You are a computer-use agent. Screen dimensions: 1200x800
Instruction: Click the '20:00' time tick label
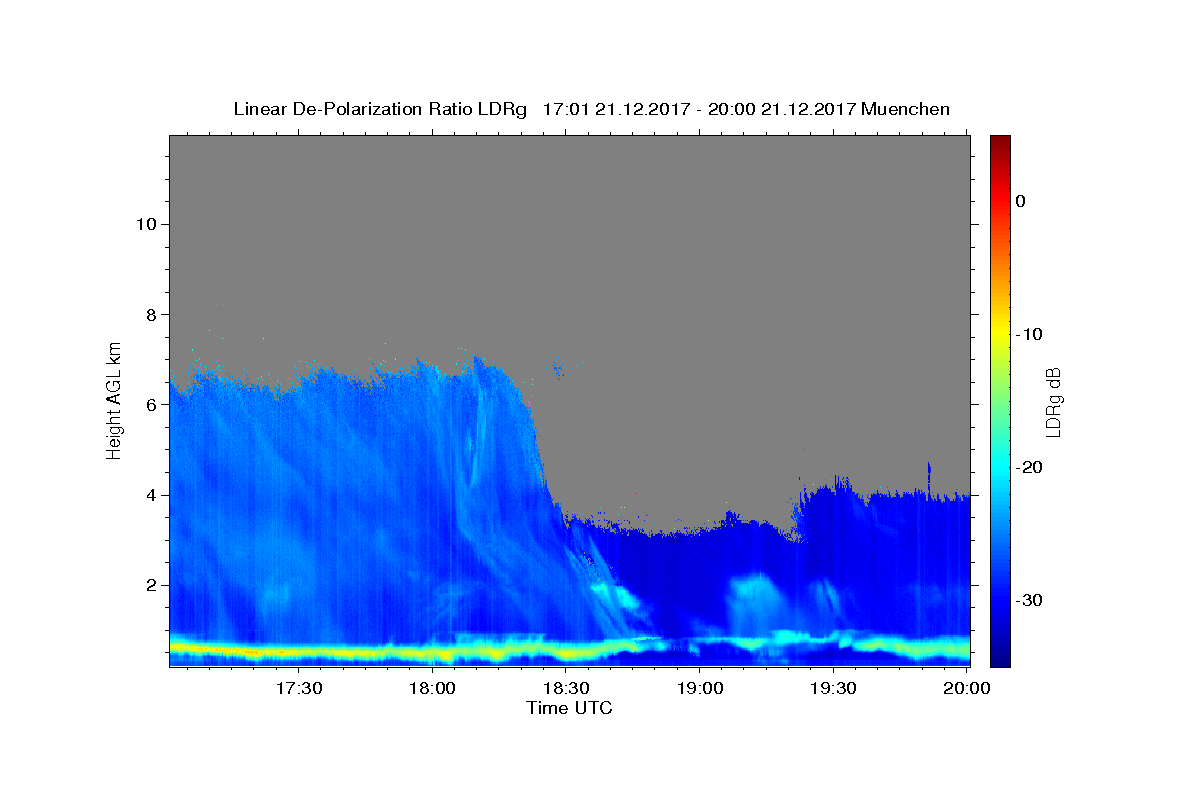pyautogui.click(x=967, y=688)
